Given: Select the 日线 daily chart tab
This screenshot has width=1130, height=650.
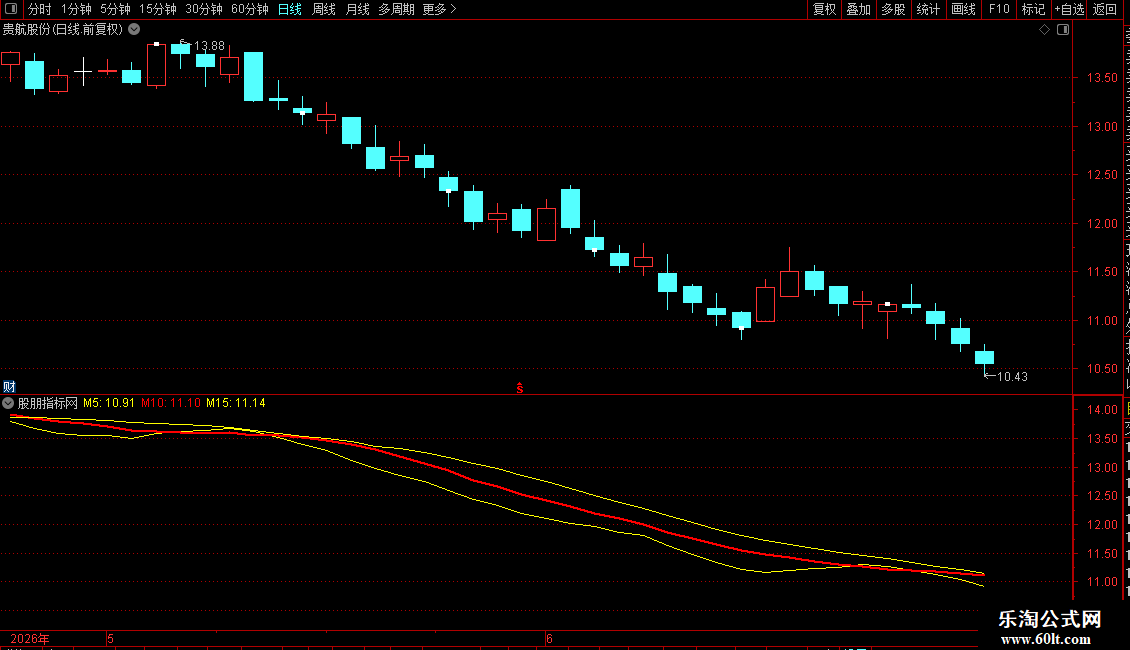Looking at the screenshot, I should coord(290,9).
